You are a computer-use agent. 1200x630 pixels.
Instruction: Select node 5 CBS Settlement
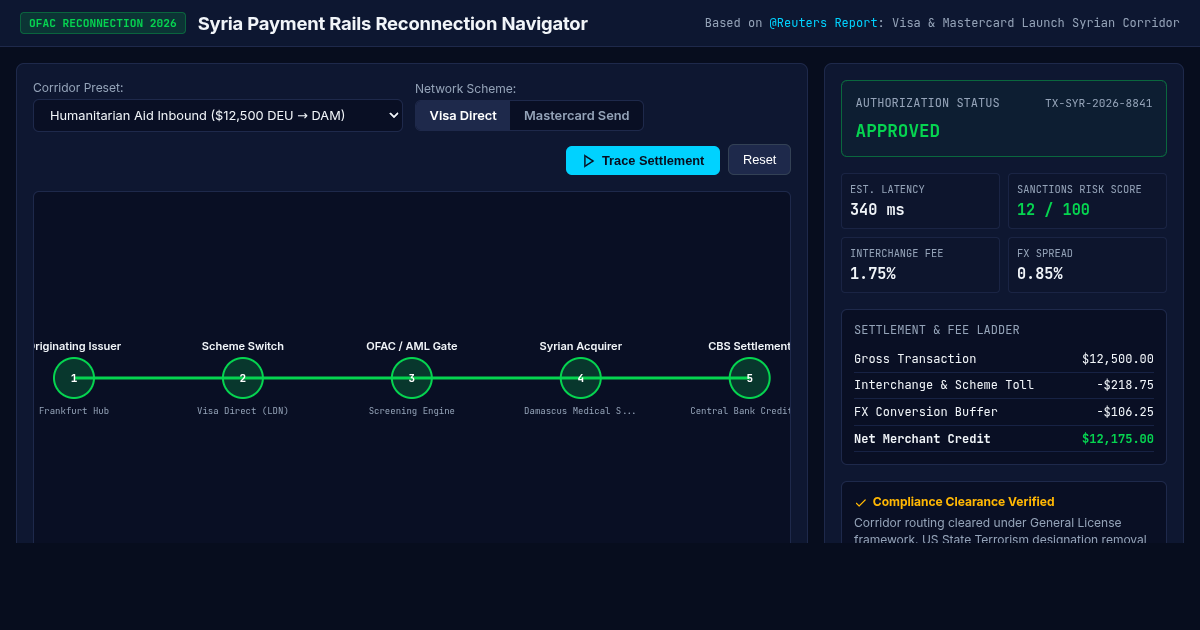(749, 378)
